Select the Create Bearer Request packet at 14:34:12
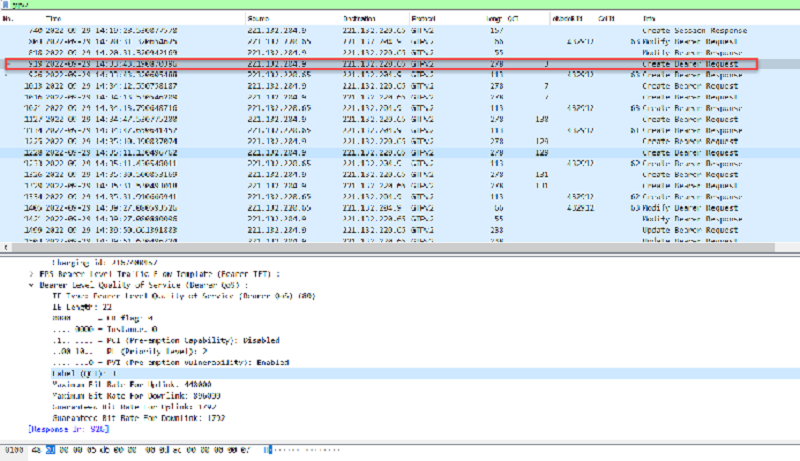The width and height of the screenshot is (800, 461). tap(400, 86)
